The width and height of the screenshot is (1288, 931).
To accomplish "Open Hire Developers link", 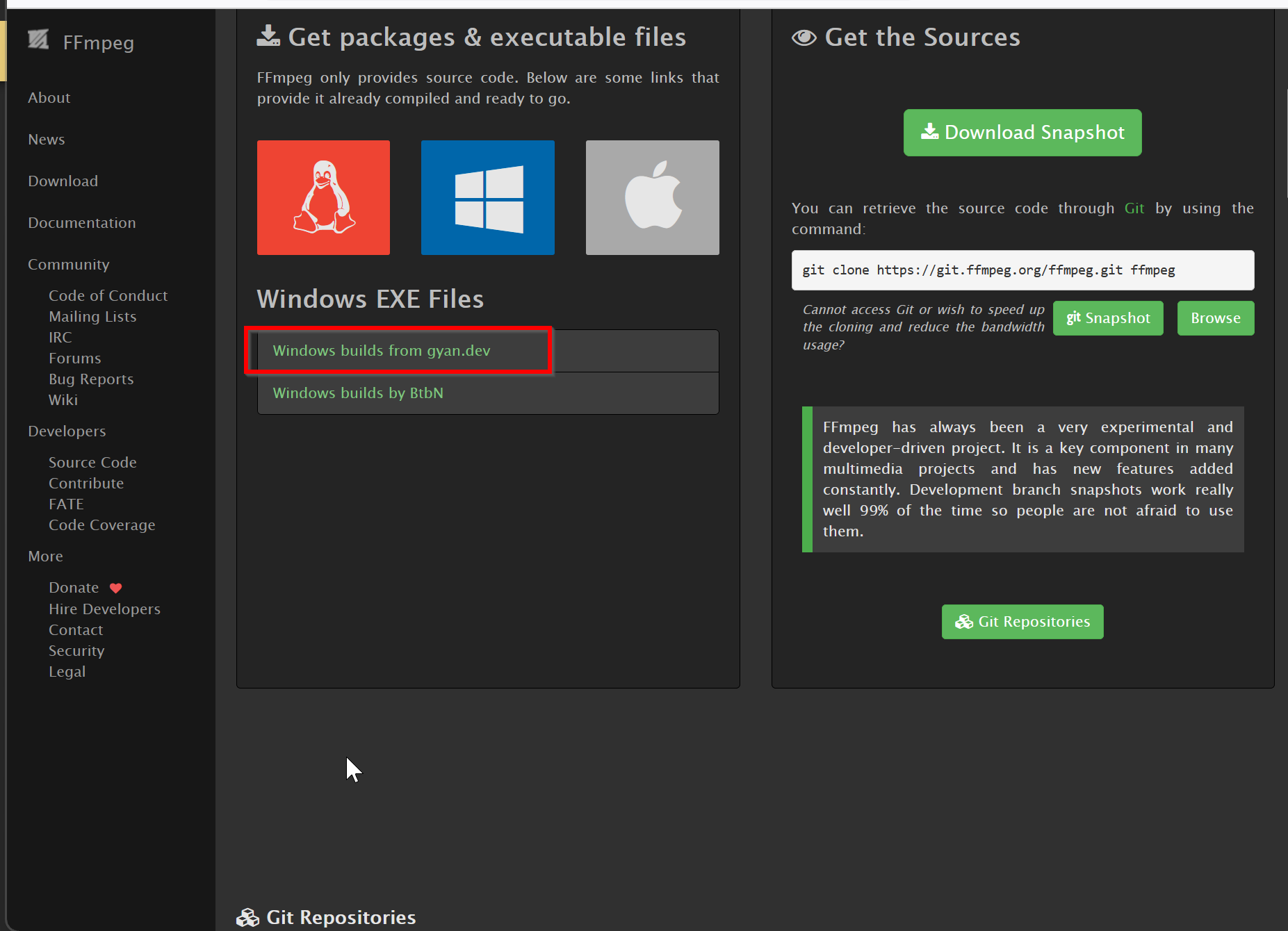I will coord(104,609).
